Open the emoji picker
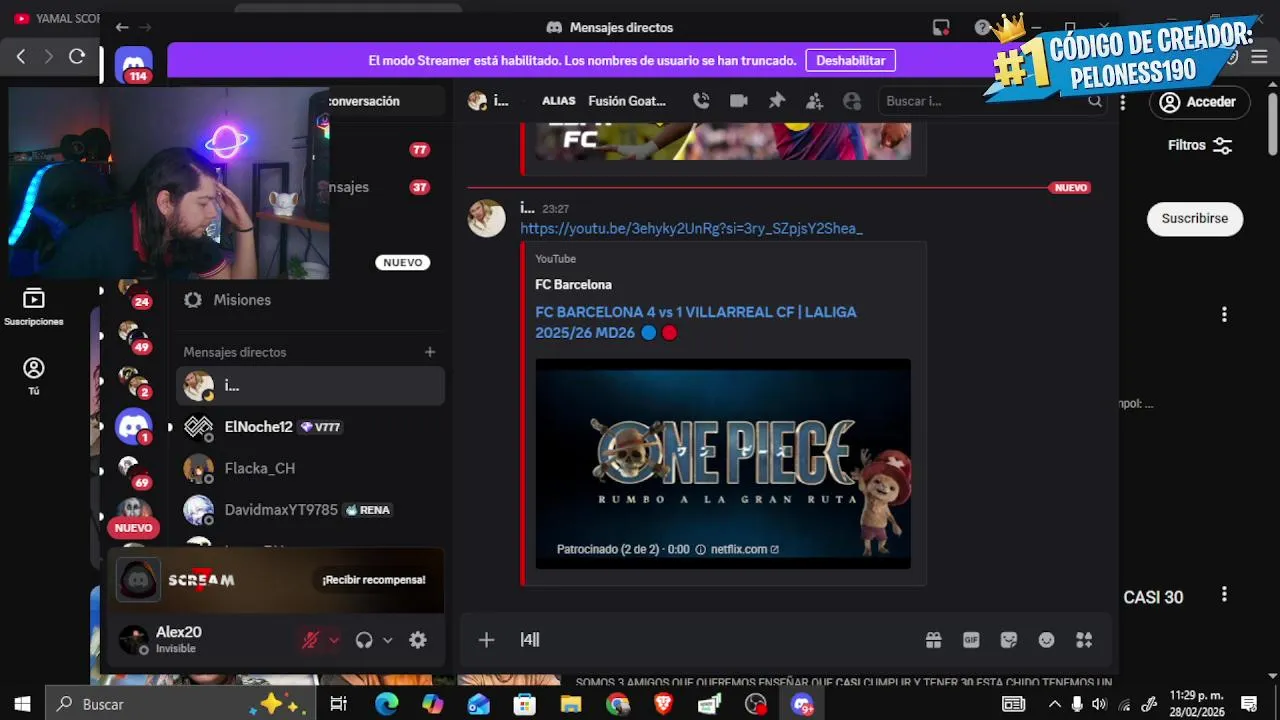This screenshot has height=720, width=1280. click(1047, 640)
